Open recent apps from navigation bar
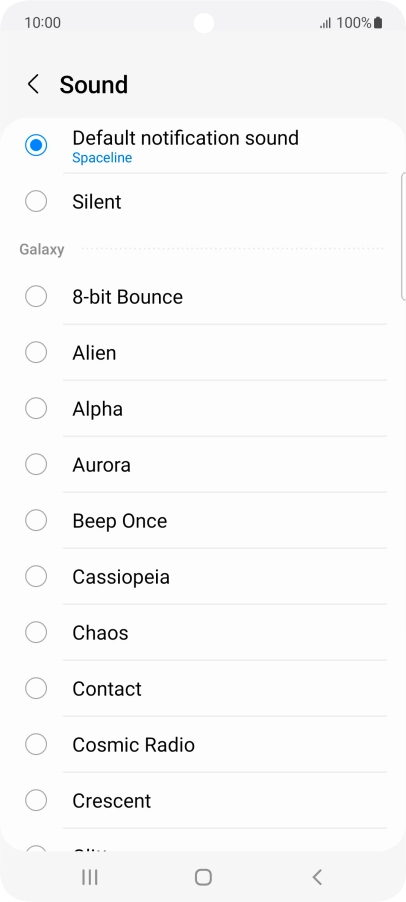 point(89,877)
